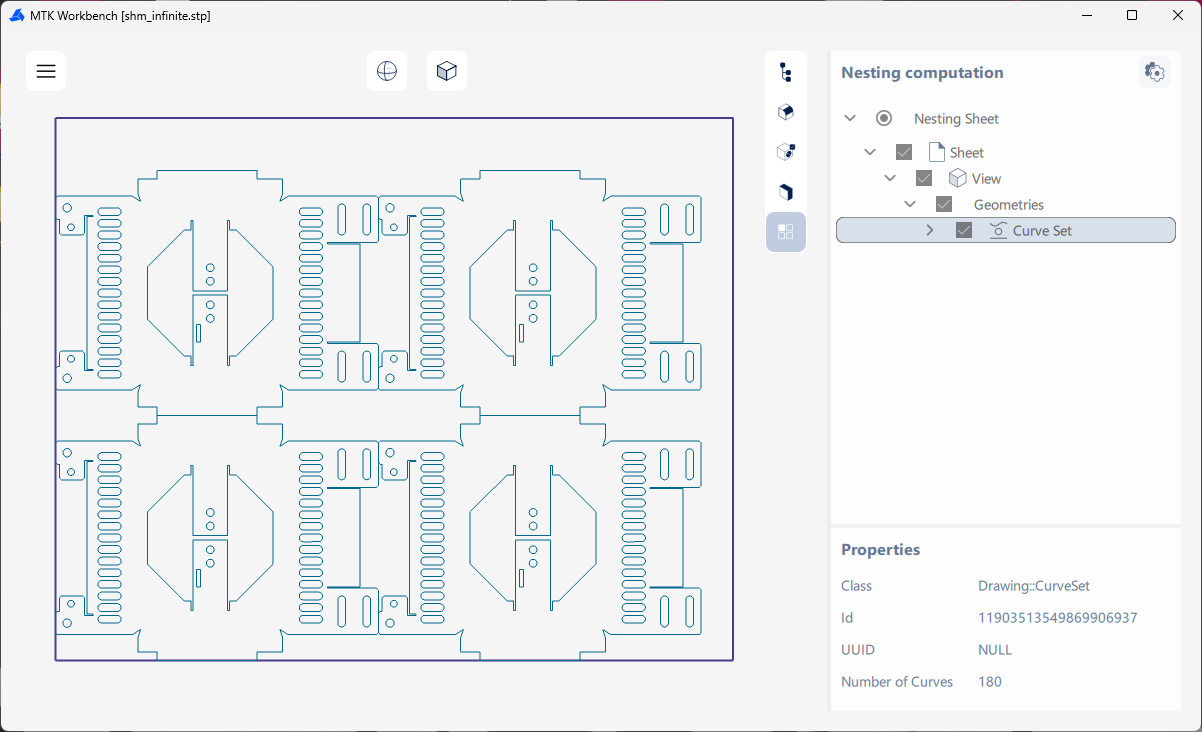Screen dimensions: 1202x732
Task: Click the Nesting computation panel title
Action: [x=922, y=72]
